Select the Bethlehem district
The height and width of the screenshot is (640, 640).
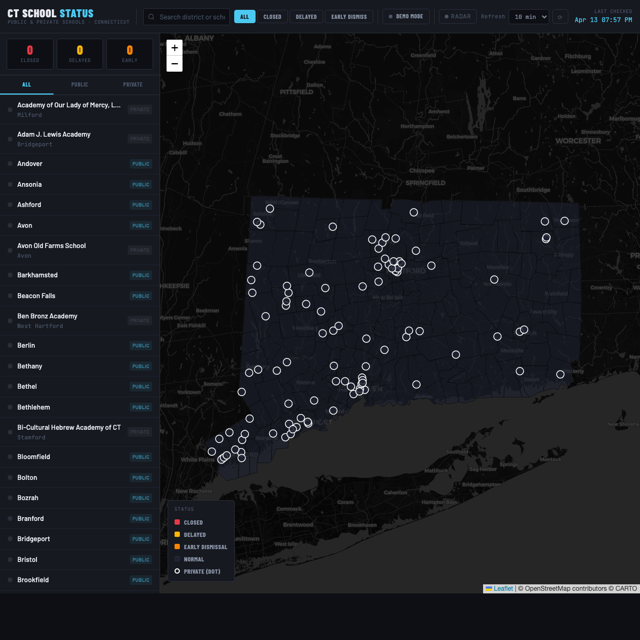80,407
